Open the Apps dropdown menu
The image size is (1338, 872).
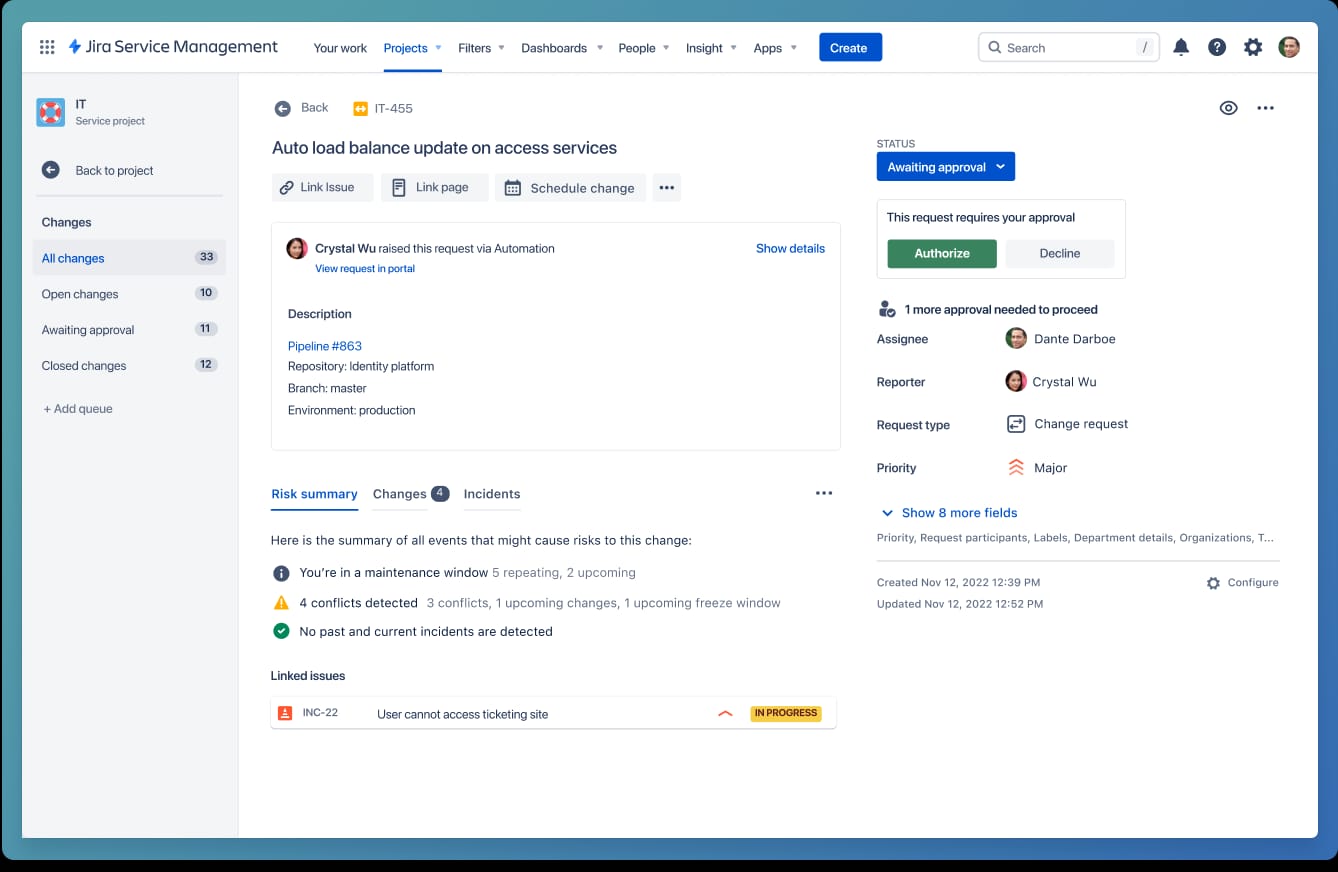[775, 48]
